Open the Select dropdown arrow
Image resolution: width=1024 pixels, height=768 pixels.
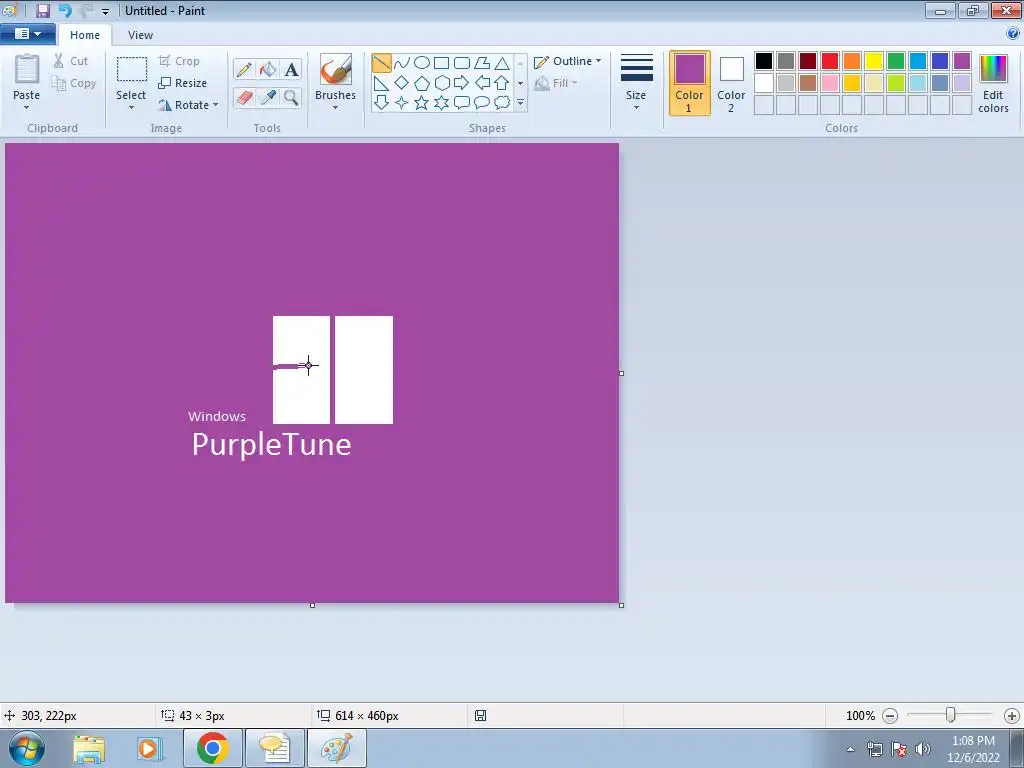131,108
